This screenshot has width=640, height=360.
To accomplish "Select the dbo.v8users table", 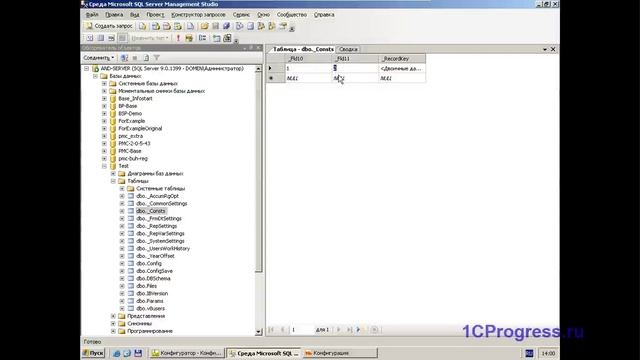I will tap(151, 309).
